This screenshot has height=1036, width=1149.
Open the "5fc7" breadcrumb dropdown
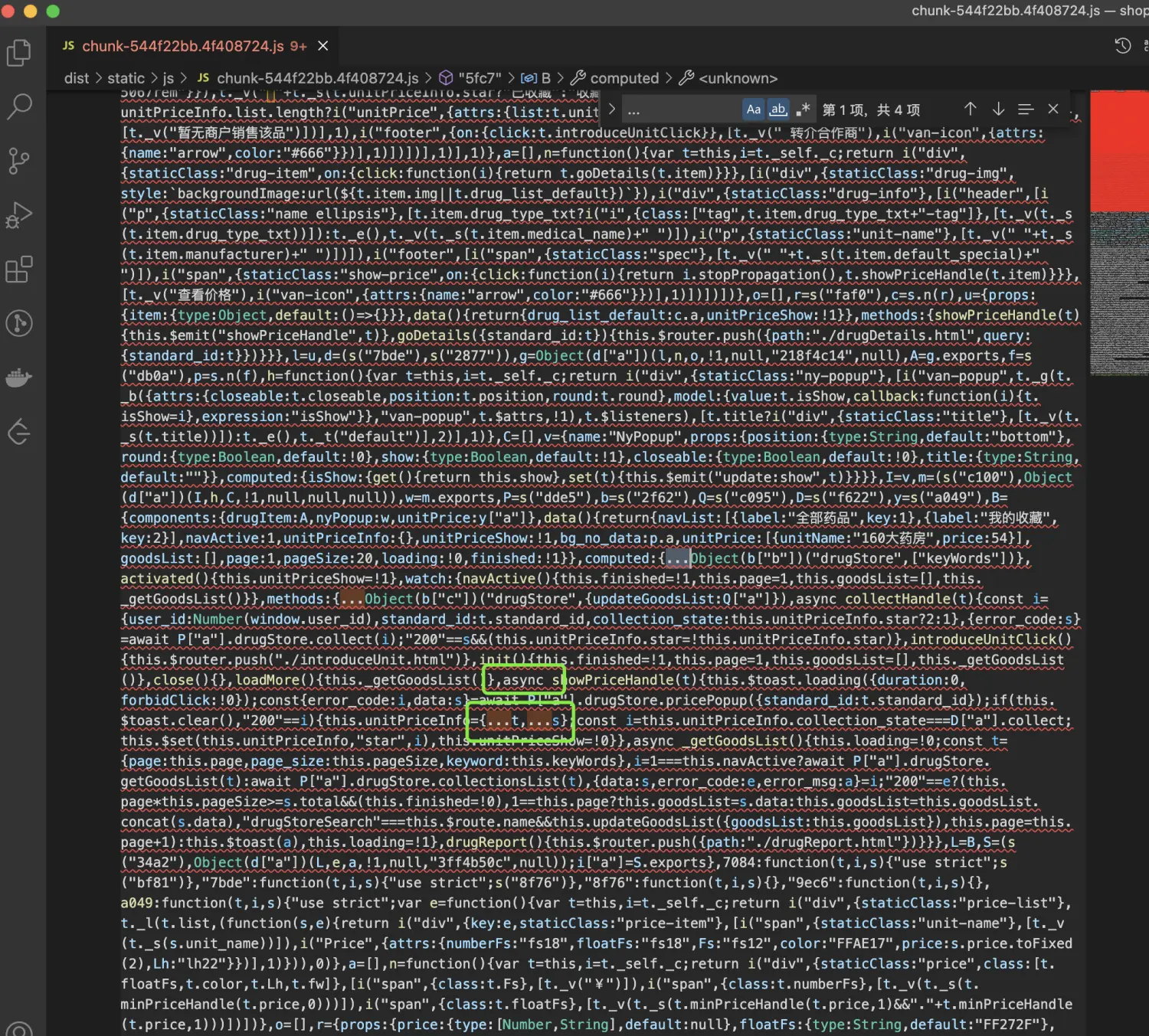coord(479,78)
